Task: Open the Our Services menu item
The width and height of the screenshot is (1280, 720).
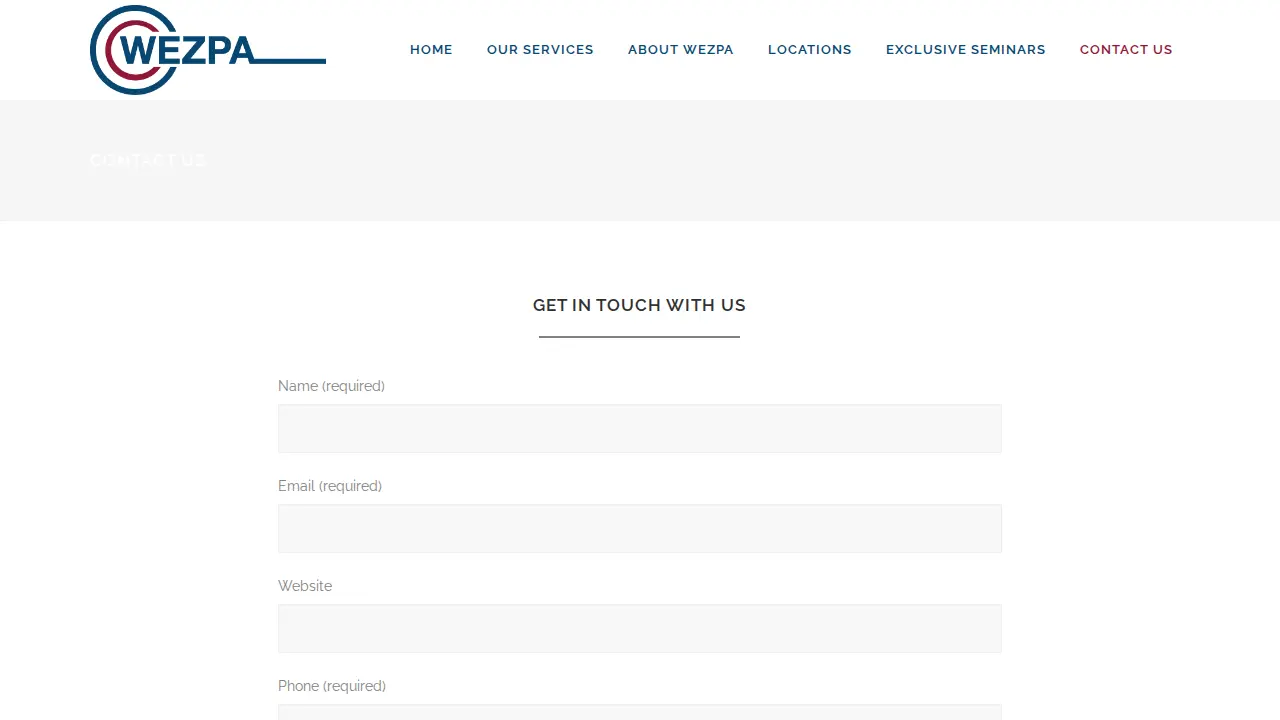Action: [540, 50]
